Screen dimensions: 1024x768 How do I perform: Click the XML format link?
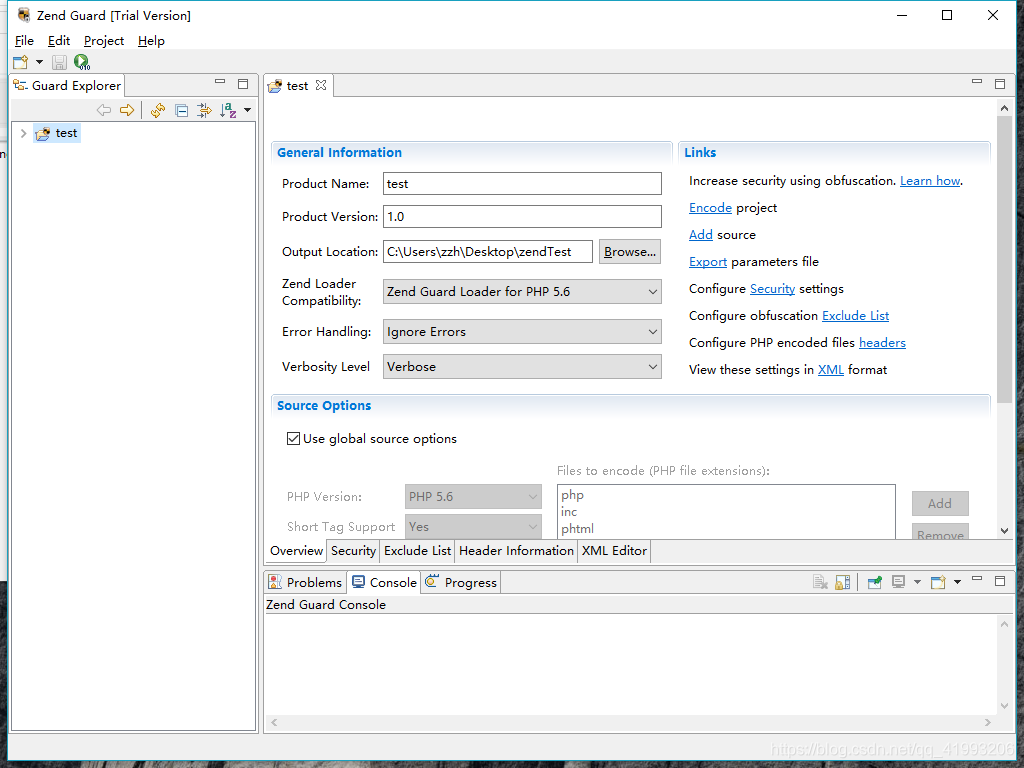[830, 370]
